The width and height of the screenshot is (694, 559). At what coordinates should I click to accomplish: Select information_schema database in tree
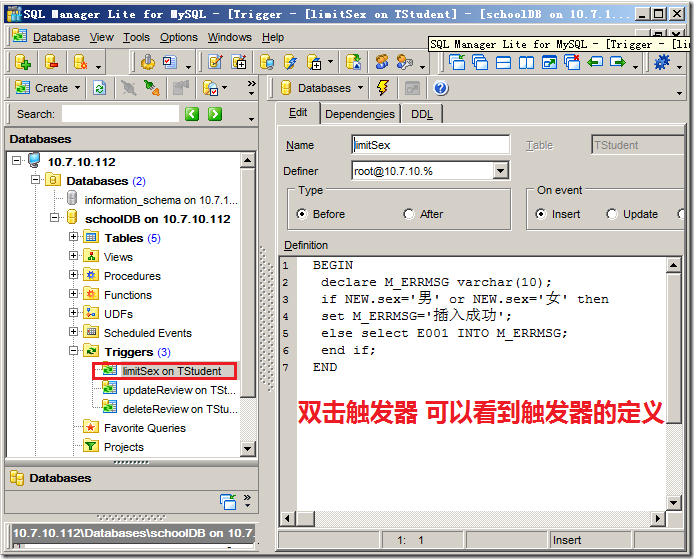[x=161, y=200]
